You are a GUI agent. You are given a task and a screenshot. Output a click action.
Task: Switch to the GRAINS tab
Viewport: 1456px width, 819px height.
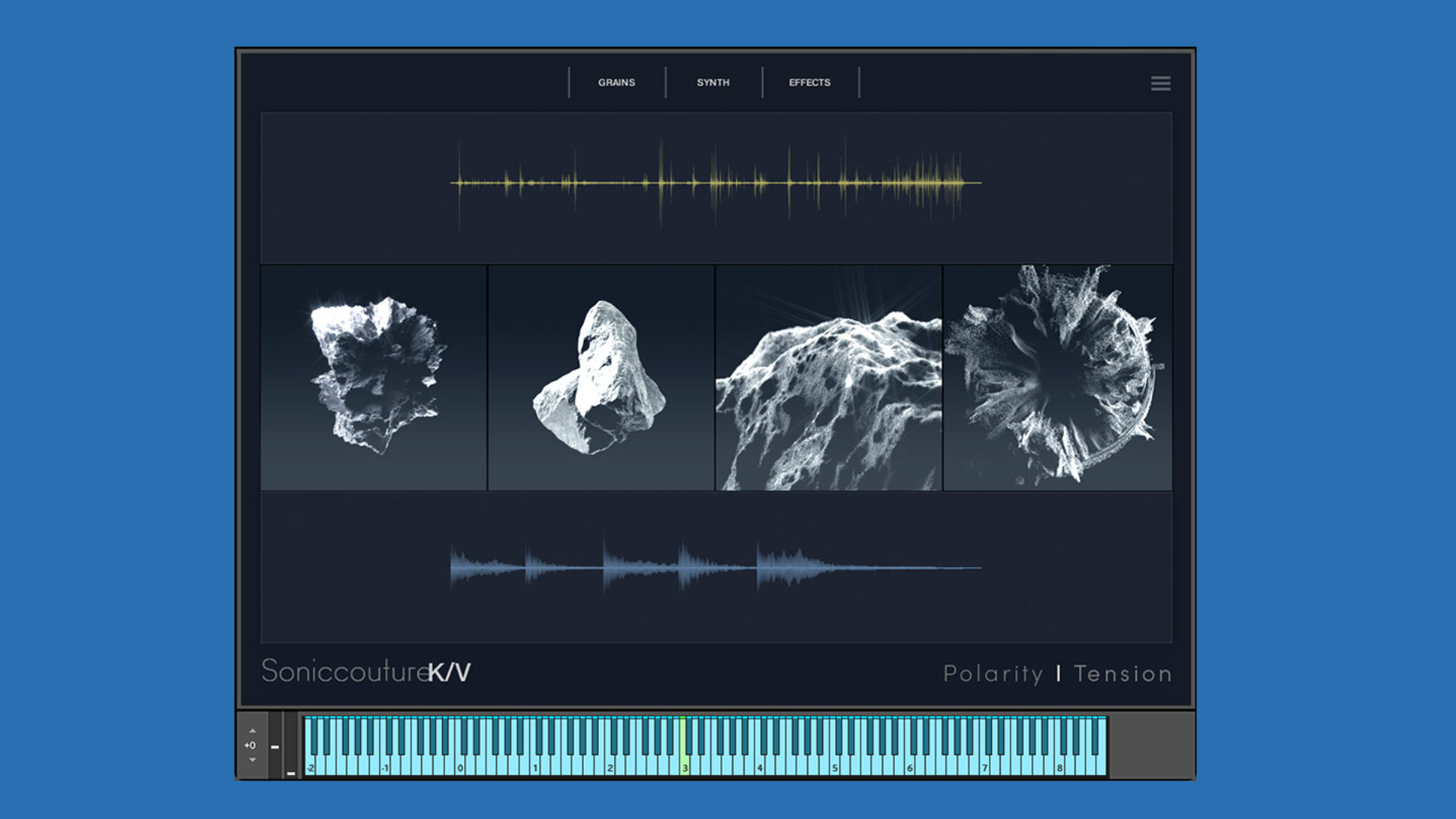click(x=617, y=83)
